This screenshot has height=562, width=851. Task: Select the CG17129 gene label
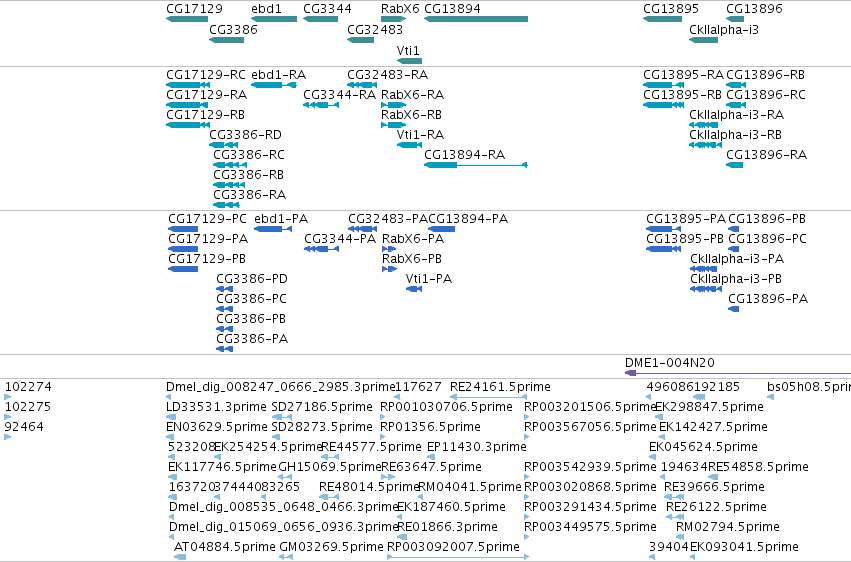click(194, 9)
